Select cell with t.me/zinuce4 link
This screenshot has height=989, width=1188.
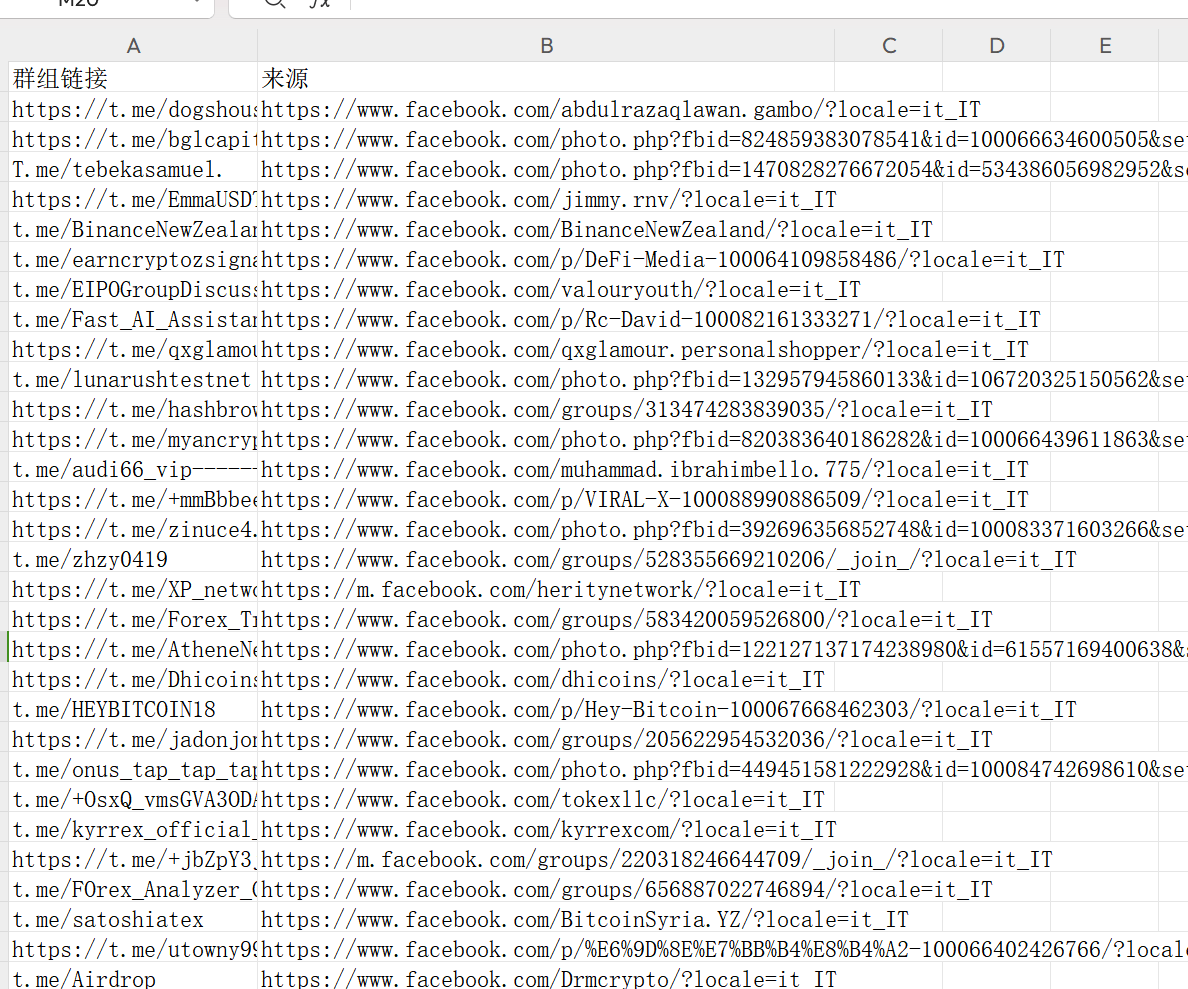133,529
